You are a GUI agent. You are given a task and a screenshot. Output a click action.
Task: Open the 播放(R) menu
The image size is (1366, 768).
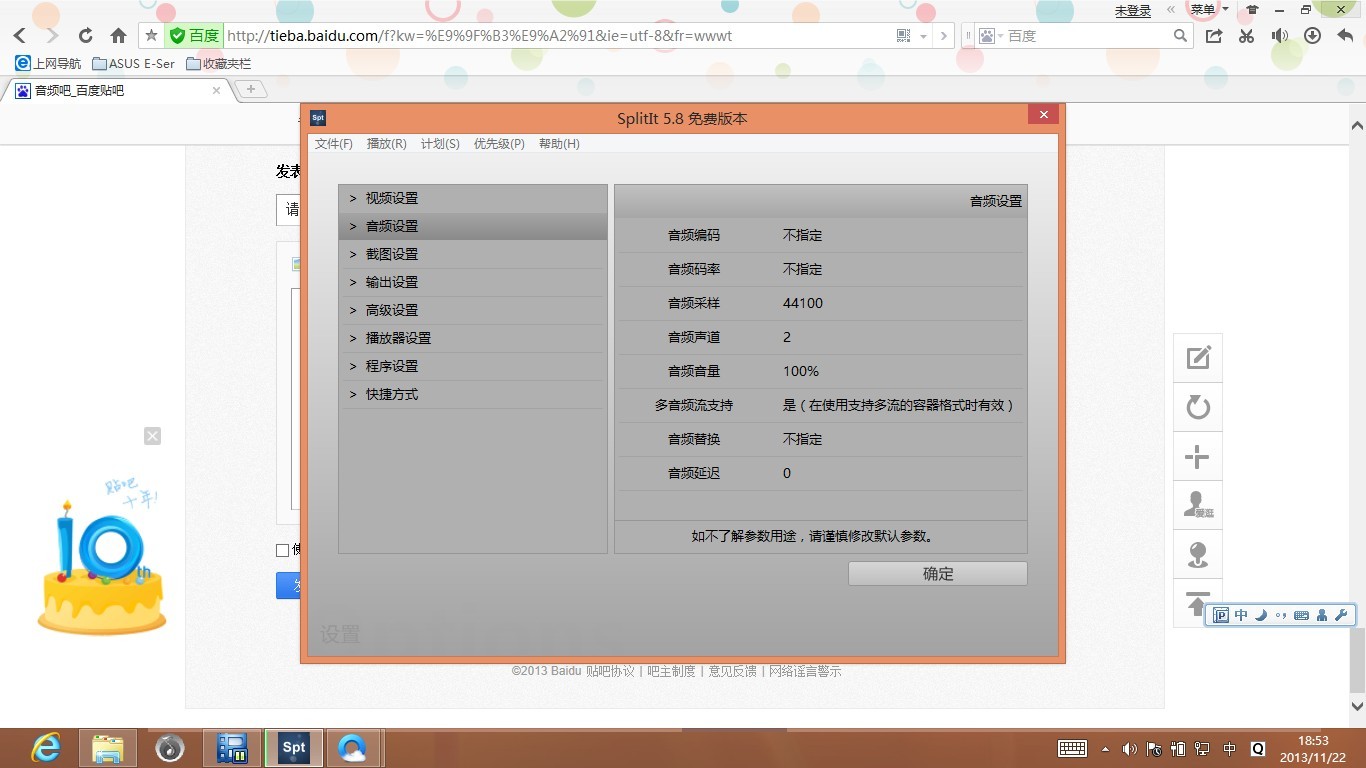pos(387,144)
